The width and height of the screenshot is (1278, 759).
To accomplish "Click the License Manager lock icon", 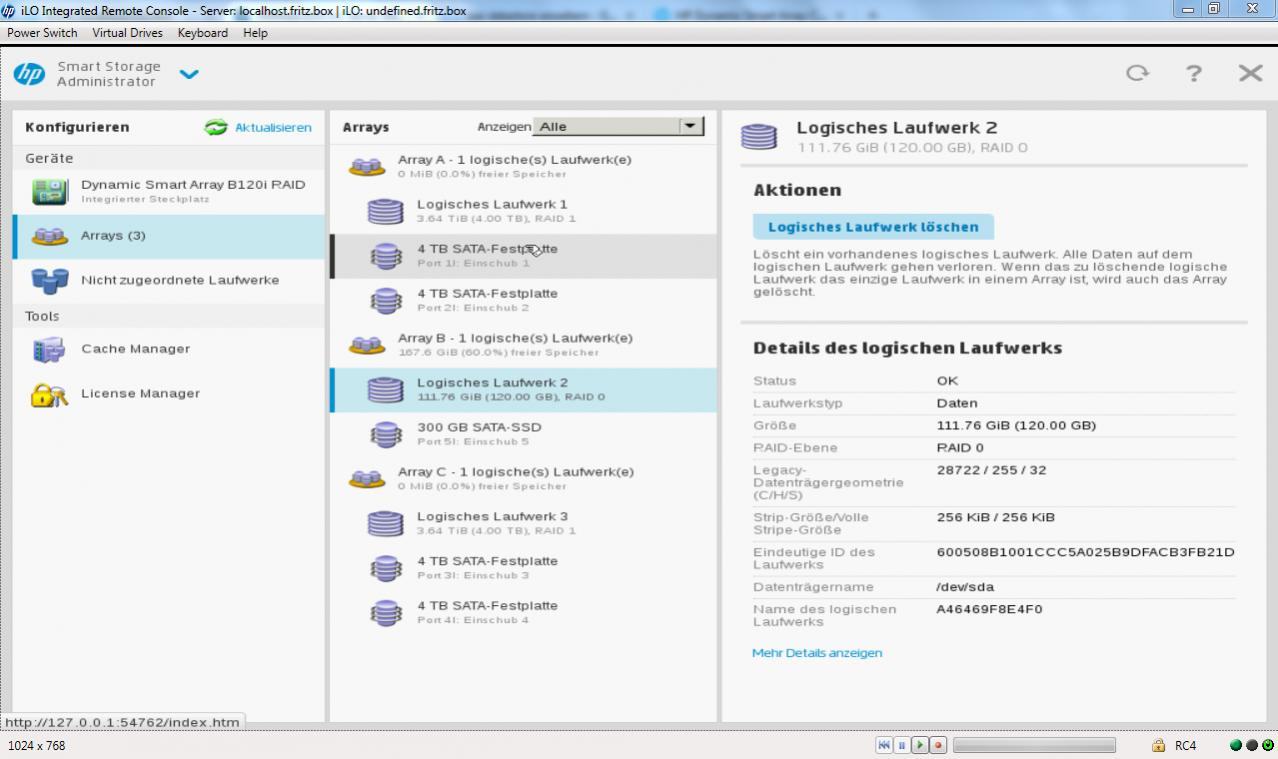I will pos(49,394).
